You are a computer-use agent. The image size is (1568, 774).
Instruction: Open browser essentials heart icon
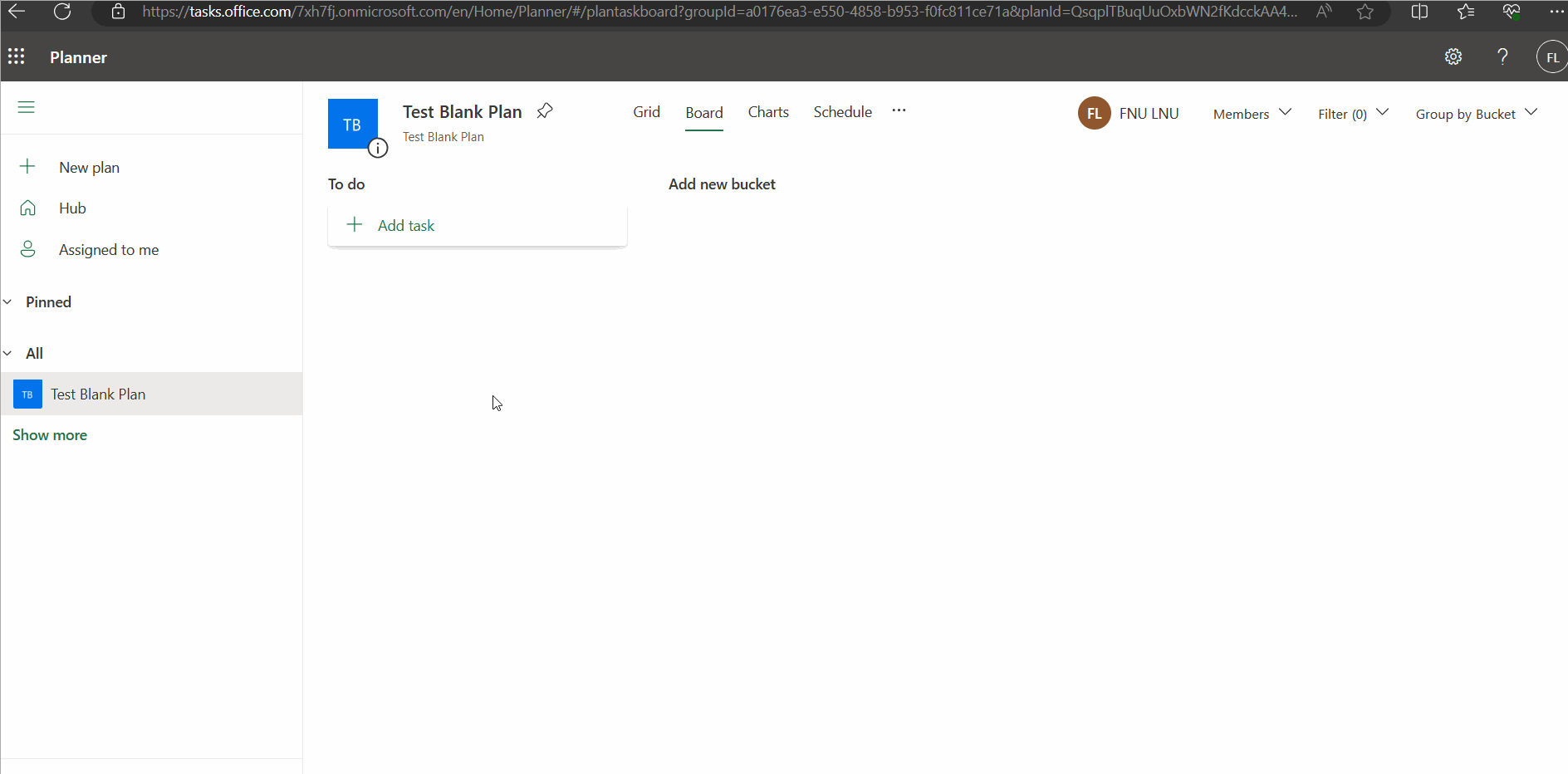click(1512, 12)
